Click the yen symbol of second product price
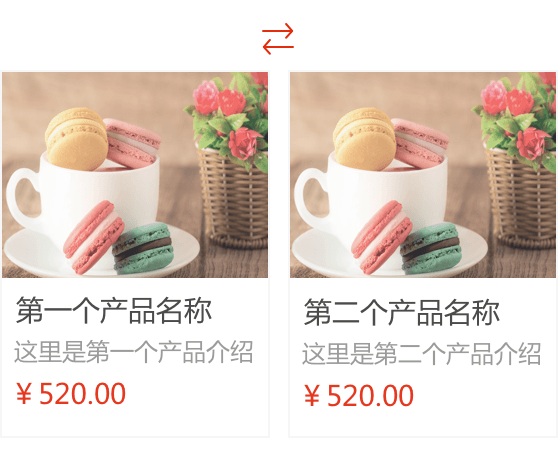Image resolution: width=560 pixels, height=460 pixels. point(312,396)
